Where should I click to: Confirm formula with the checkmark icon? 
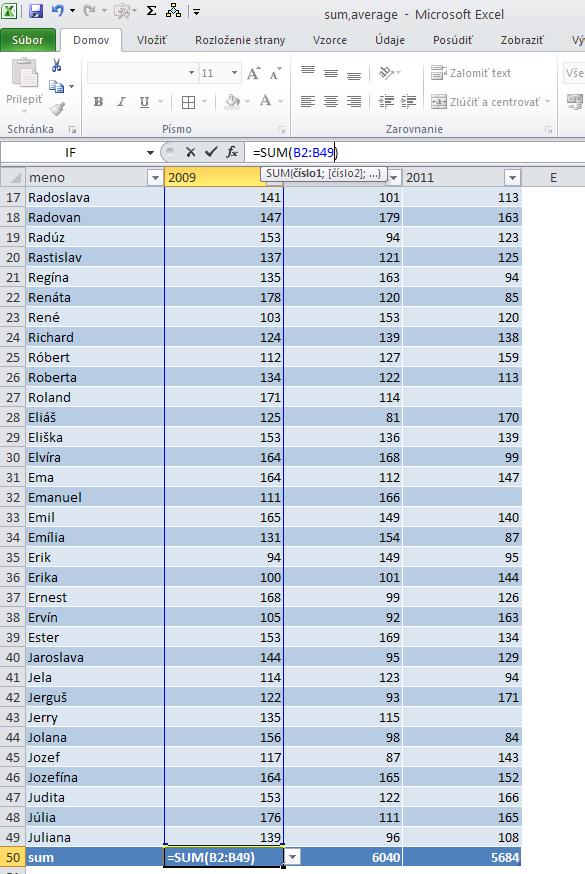(211, 152)
